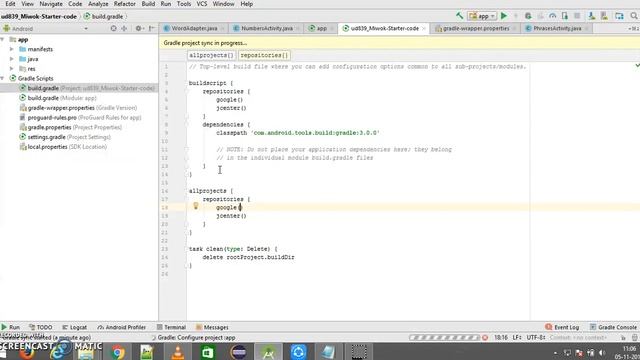This screenshot has width=640, height=360.
Task: Click the green inspection checkmark icon
Action: (637, 66)
